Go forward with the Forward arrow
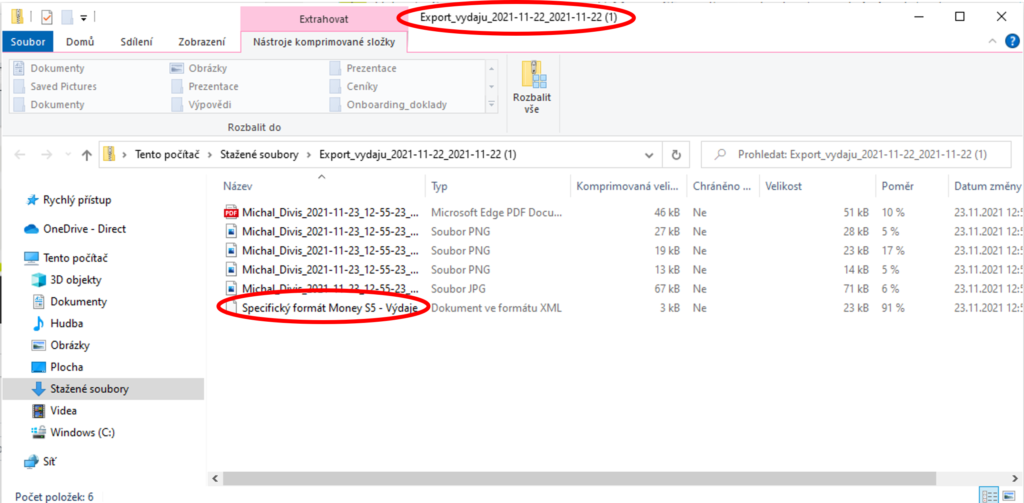This screenshot has width=1024, height=503. [x=46, y=155]
